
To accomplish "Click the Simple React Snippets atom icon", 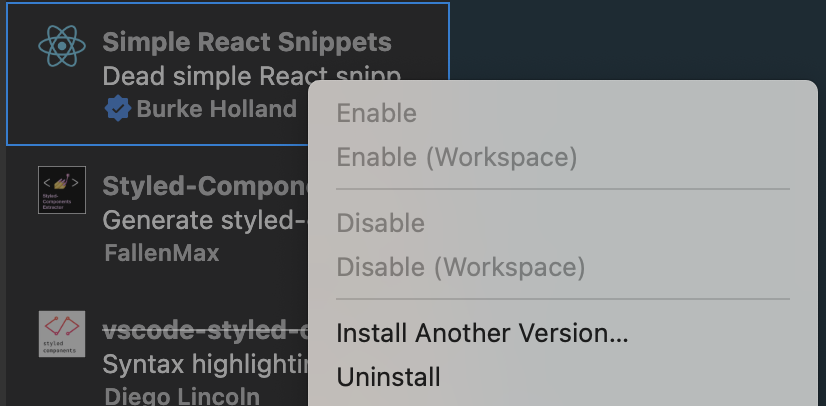I will tap(62, 46).
